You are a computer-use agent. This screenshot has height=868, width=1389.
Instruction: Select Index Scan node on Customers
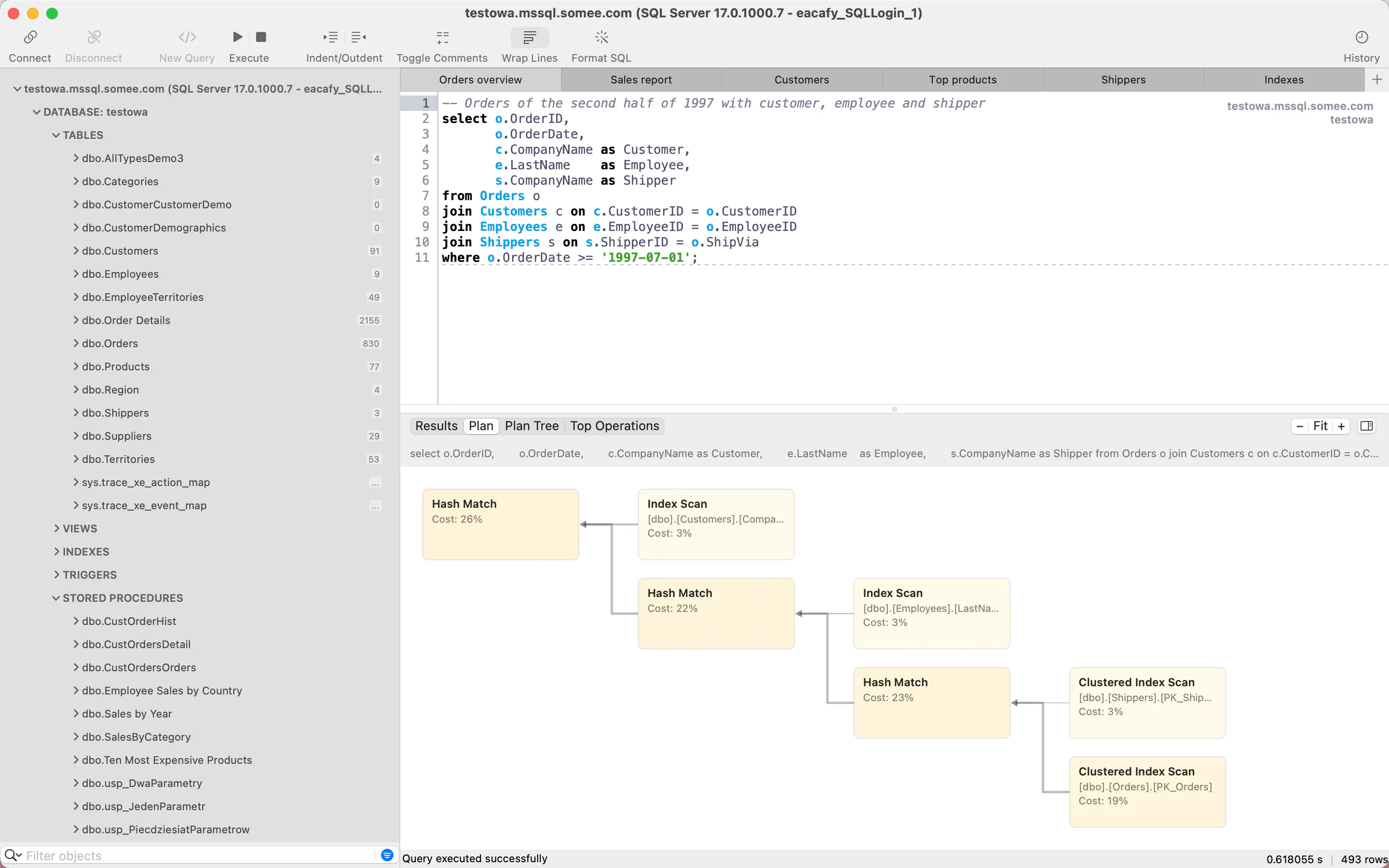click(x=716, y=524)
